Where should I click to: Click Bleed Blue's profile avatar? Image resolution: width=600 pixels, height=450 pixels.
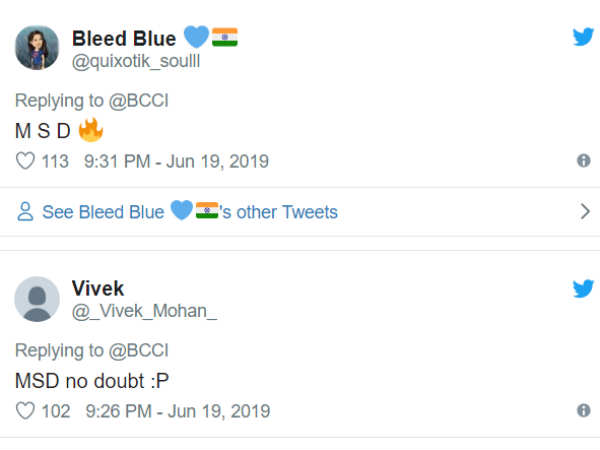(x=38, y=47)
